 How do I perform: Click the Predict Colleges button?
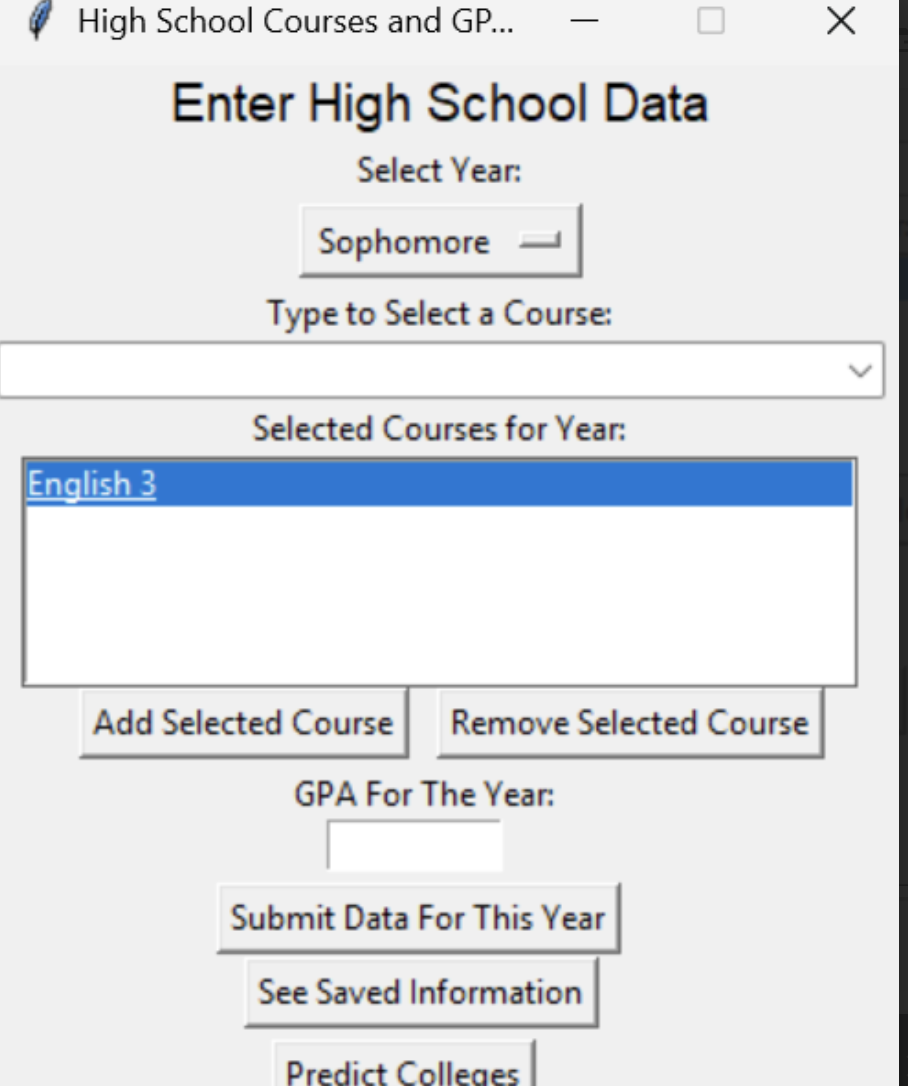[404, 1065]
